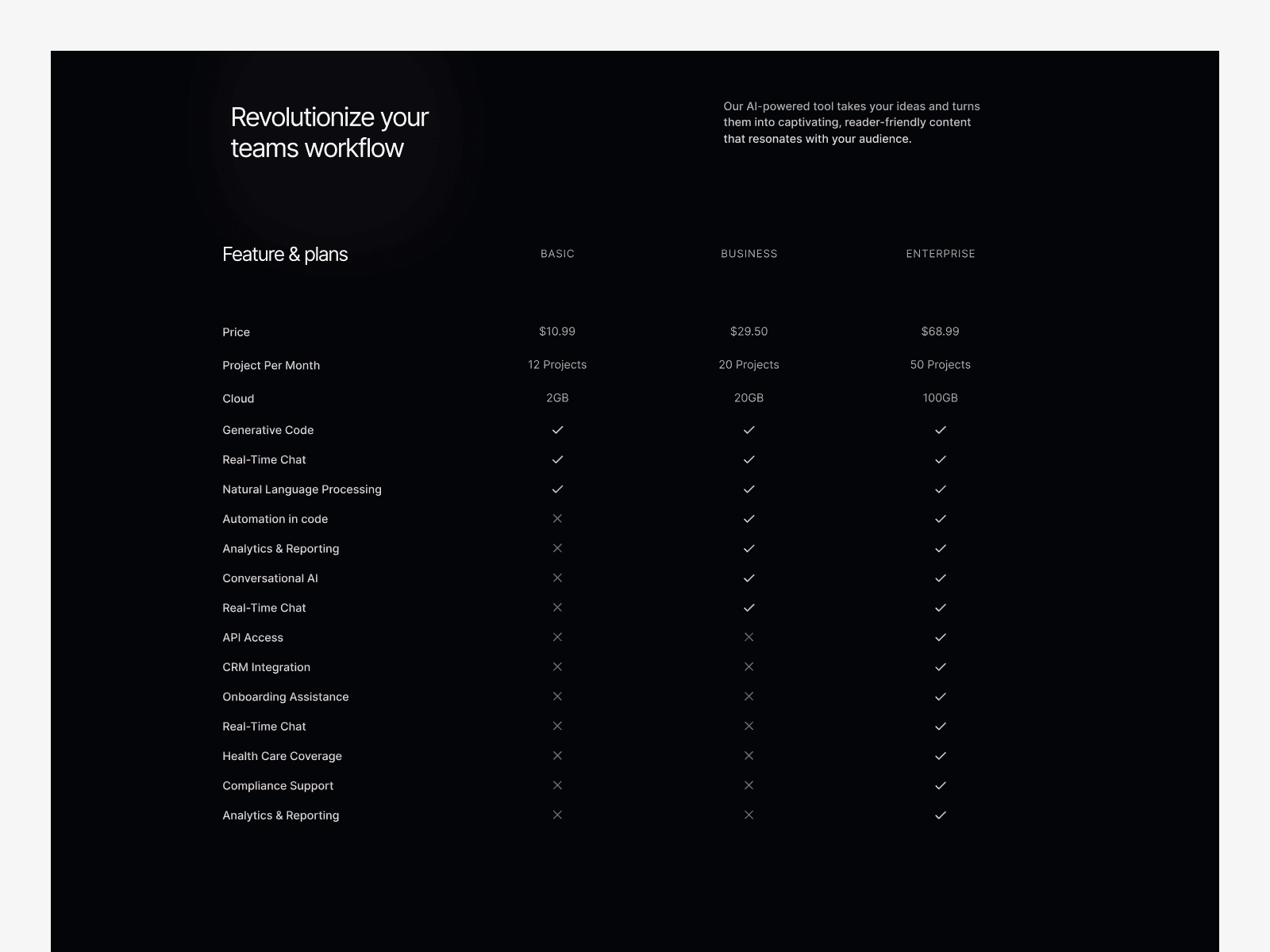The image size is (1270, 952).
Task: Click the $29.50 Business price
Action: (x=749, y=332)
